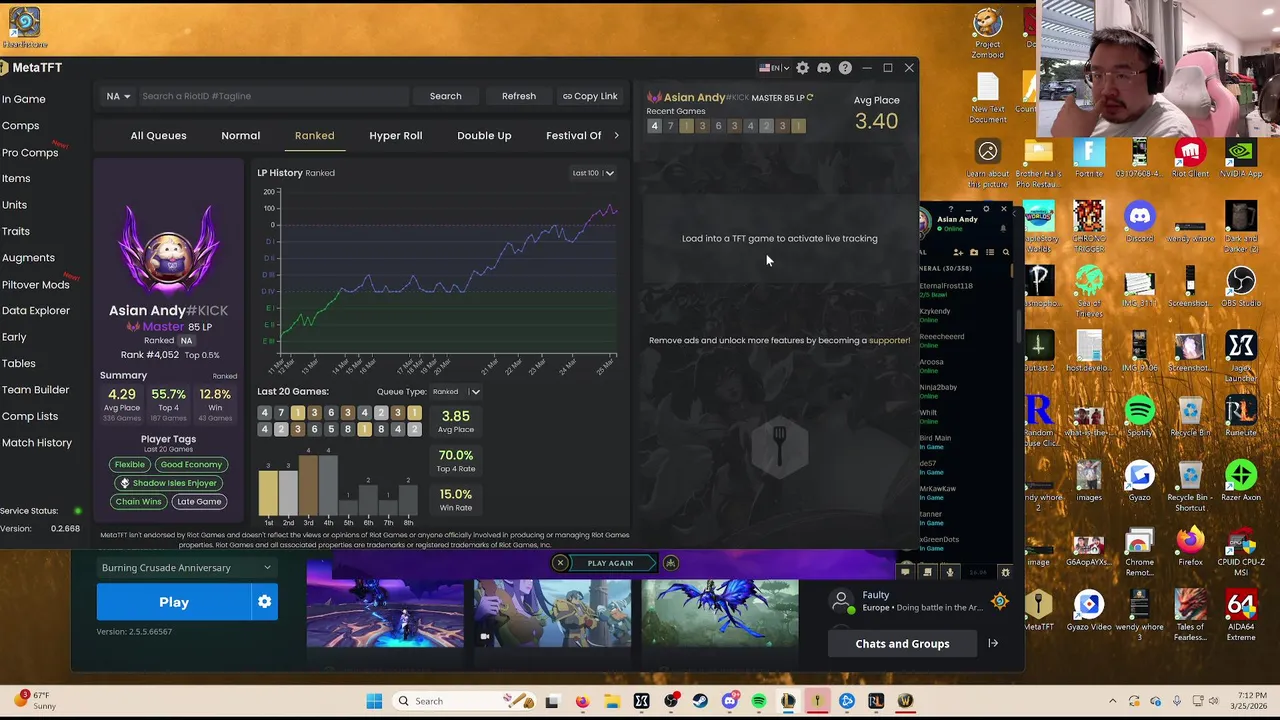1280x720 pixels.
Task: Click Steam icon in the taskbar
Action: pyautogui.click(x=700, y=701)
